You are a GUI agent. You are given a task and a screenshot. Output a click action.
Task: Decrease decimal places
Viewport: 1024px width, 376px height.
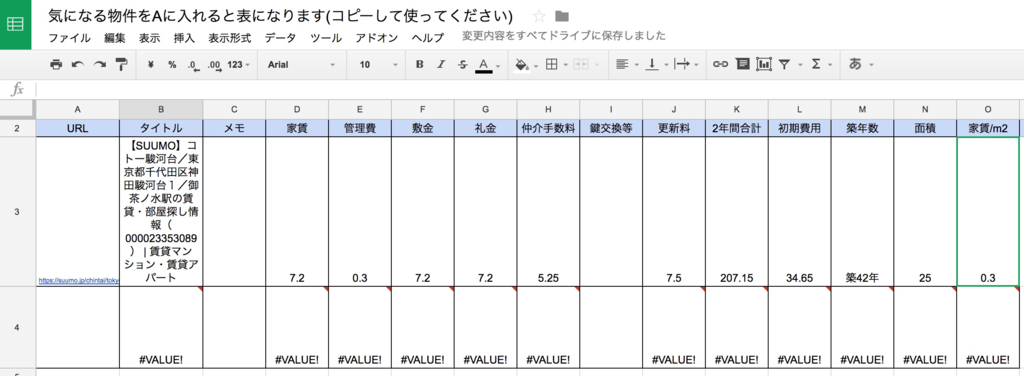pyautogui.click(x=193, y=65)
